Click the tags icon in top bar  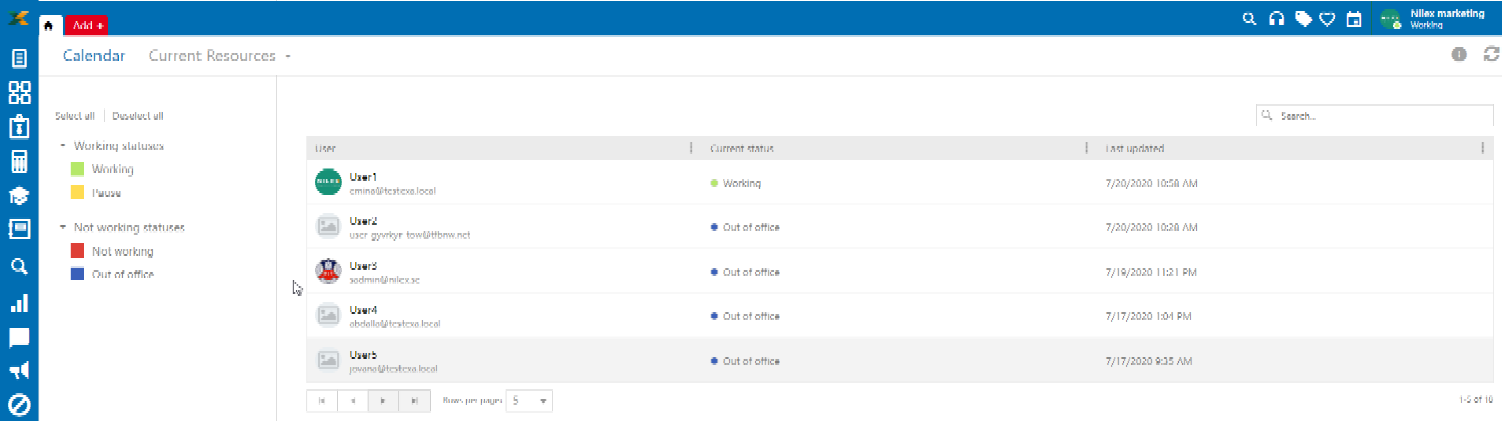[1302, 19]
